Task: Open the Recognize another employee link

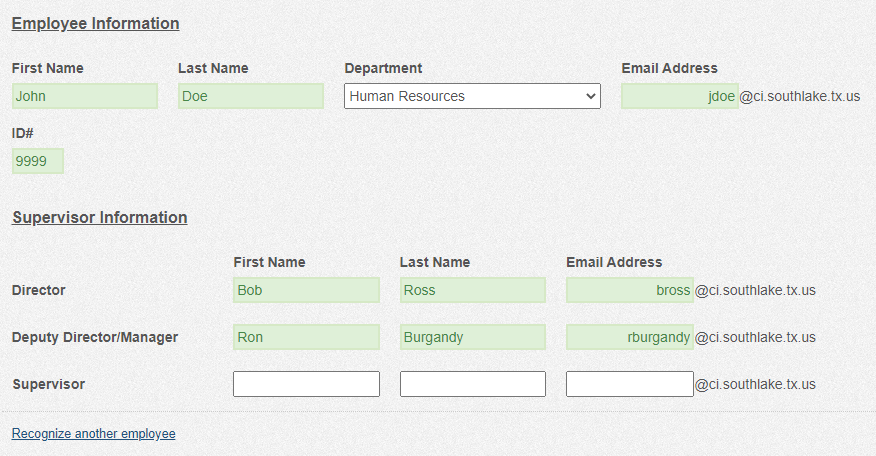Action: tap(93, 434)
